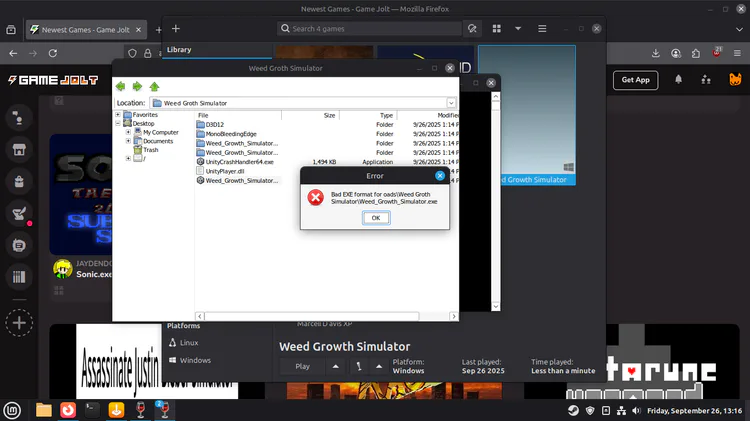Click the Firefox back button
750x421 pixels.
pos(13,53)
